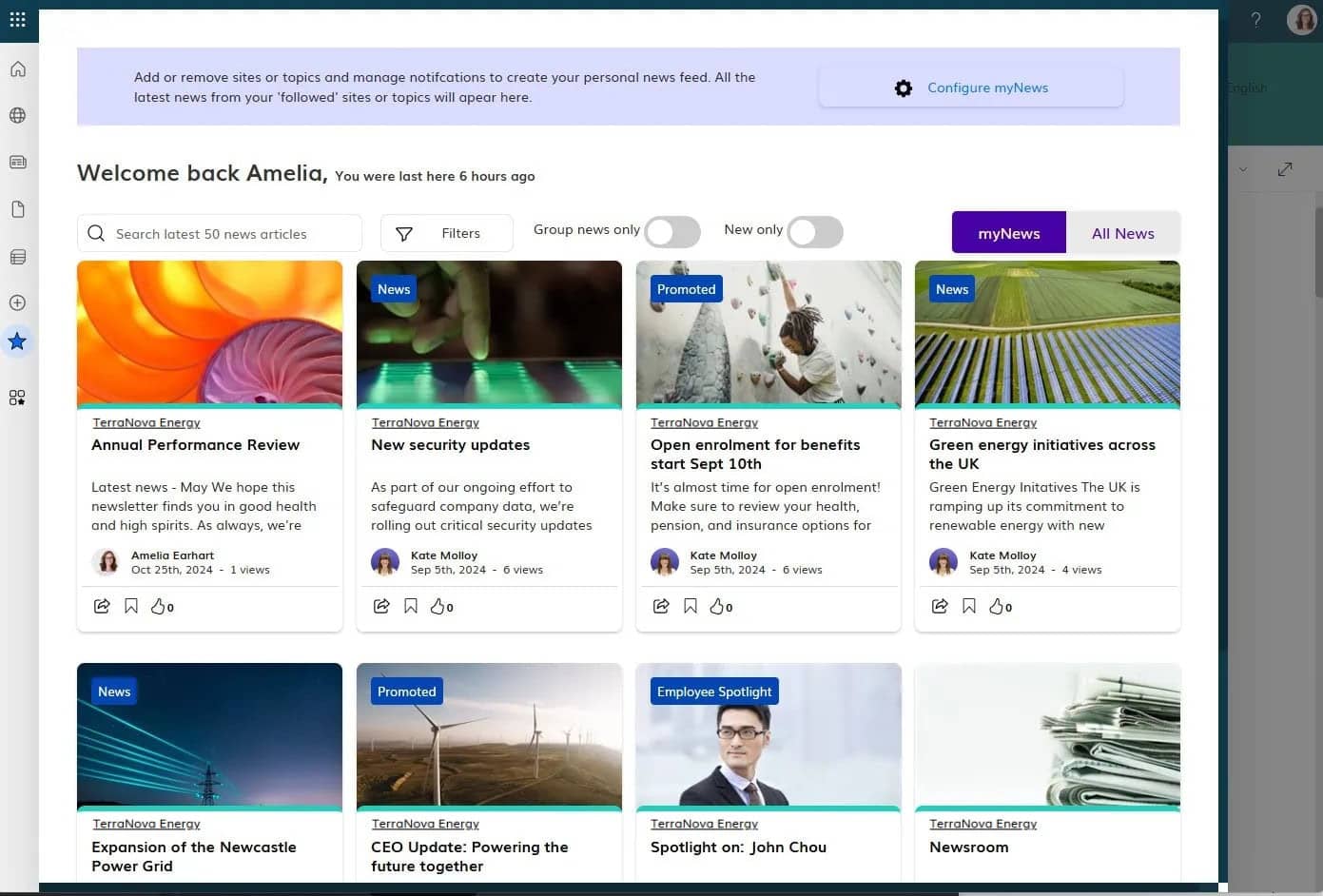
Task: Bookmark the Annual Performance Review article
Action: (x=131, y=606)
